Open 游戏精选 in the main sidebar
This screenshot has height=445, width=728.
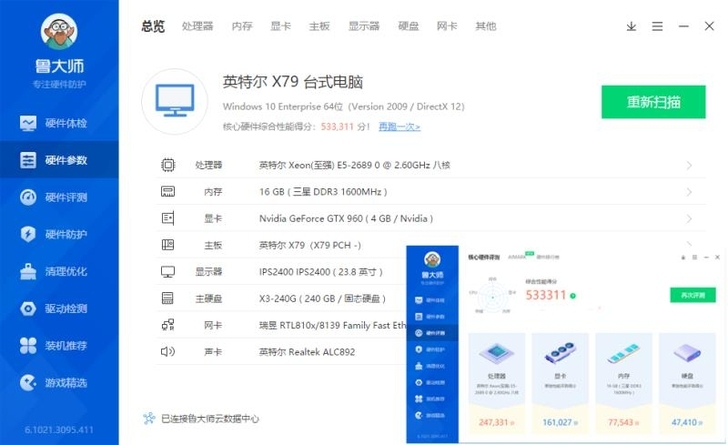point(59,383)
